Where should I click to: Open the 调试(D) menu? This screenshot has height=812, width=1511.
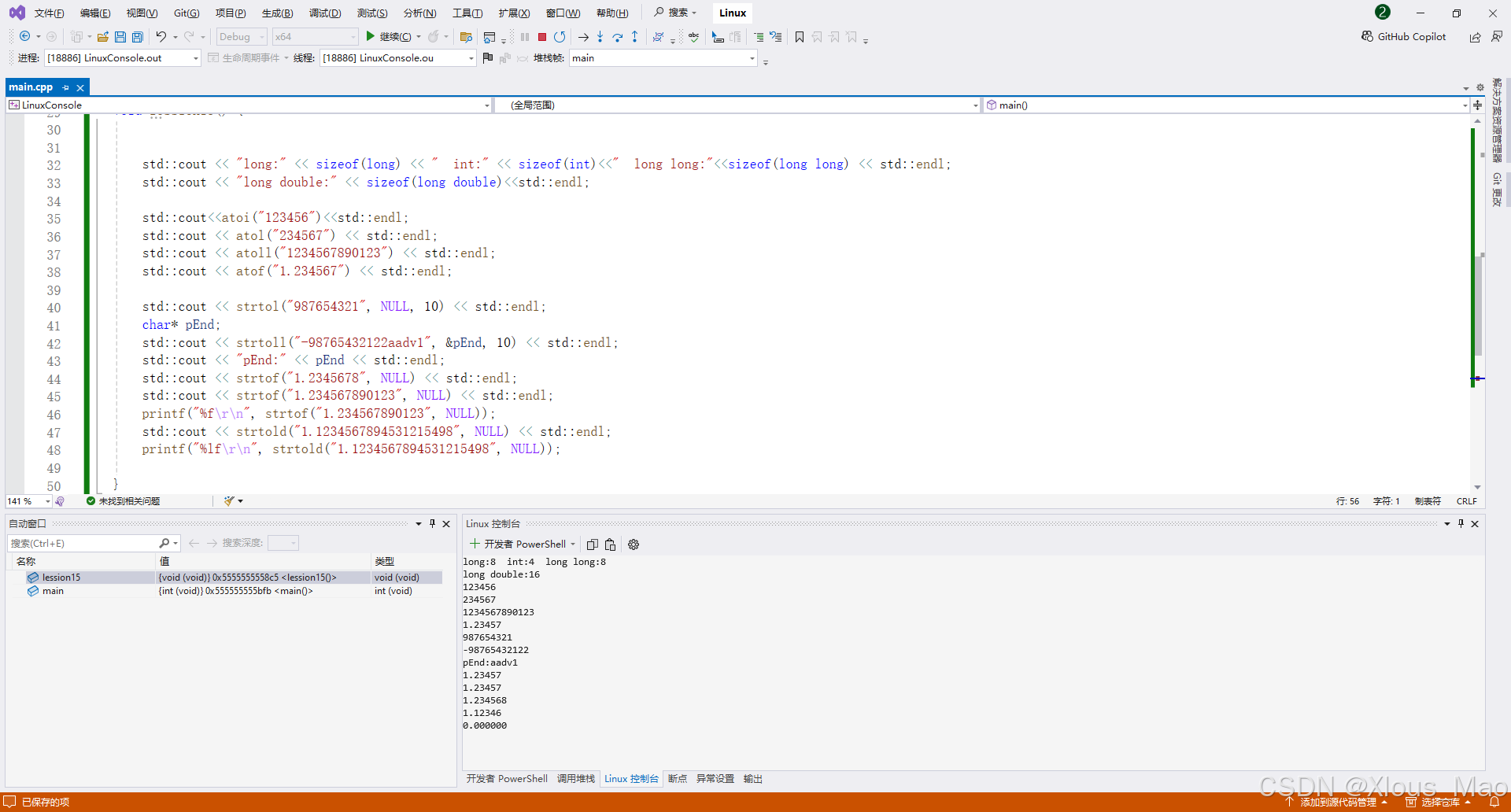click(325, 13)
